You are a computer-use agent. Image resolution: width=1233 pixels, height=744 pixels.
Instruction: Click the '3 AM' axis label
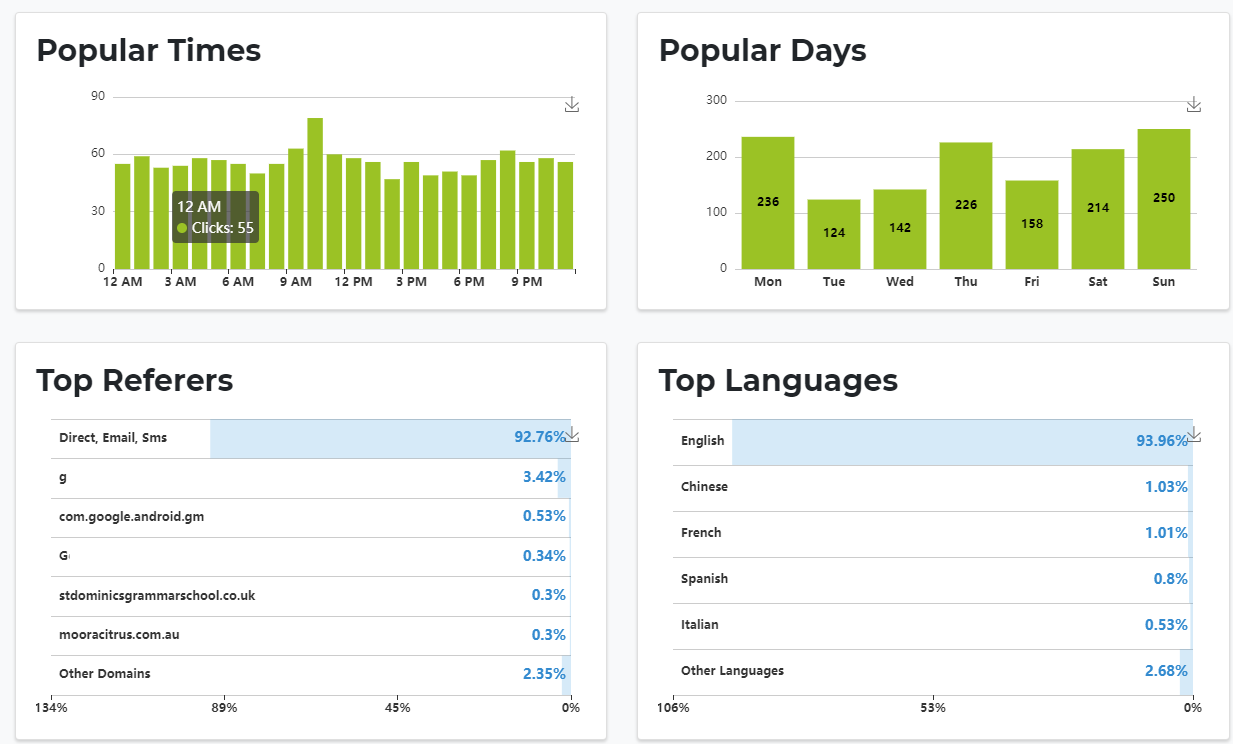180,282
